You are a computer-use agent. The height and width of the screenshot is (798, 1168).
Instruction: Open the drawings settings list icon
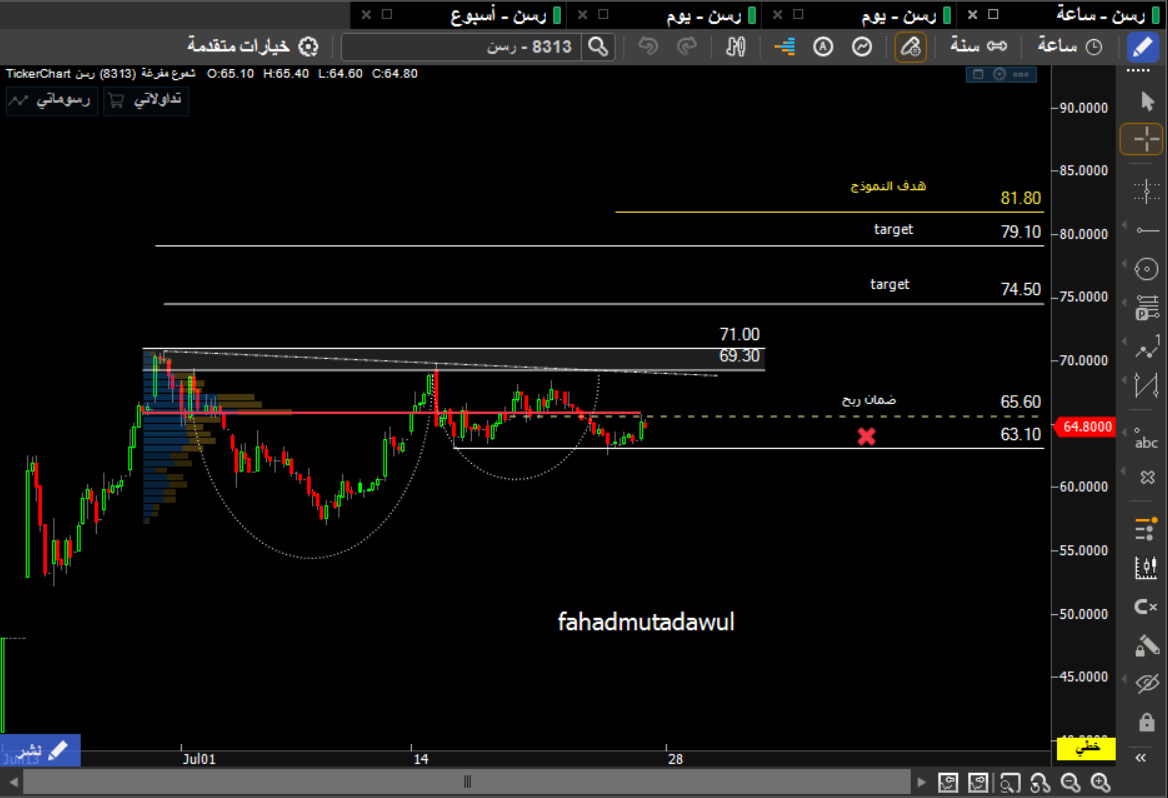click(1146, 529)
